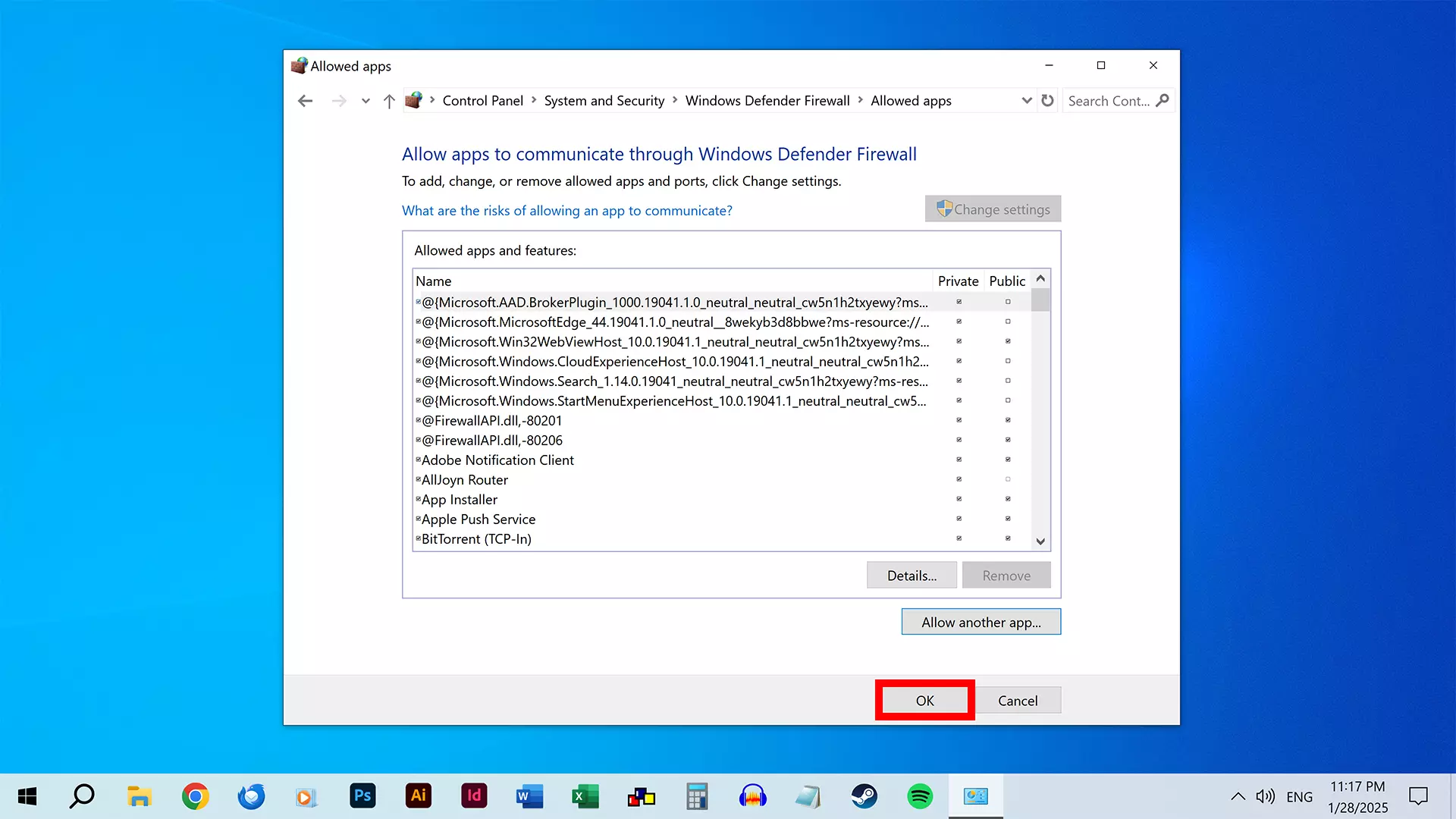Click the list scrollbar down arrow

click(1040, 541)
